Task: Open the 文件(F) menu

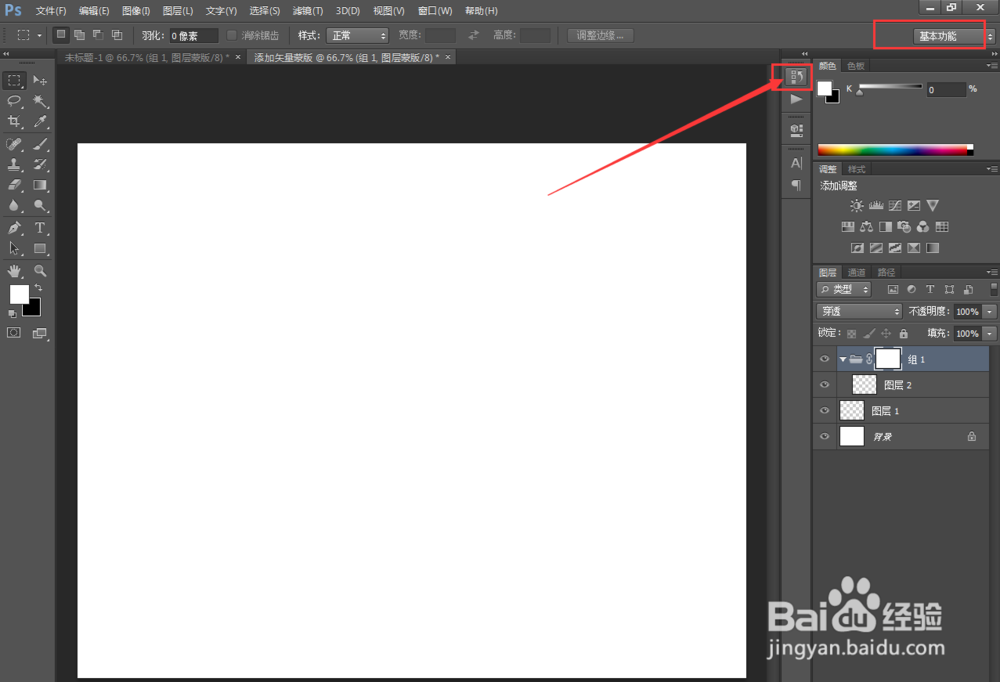Action: point(51,11)
